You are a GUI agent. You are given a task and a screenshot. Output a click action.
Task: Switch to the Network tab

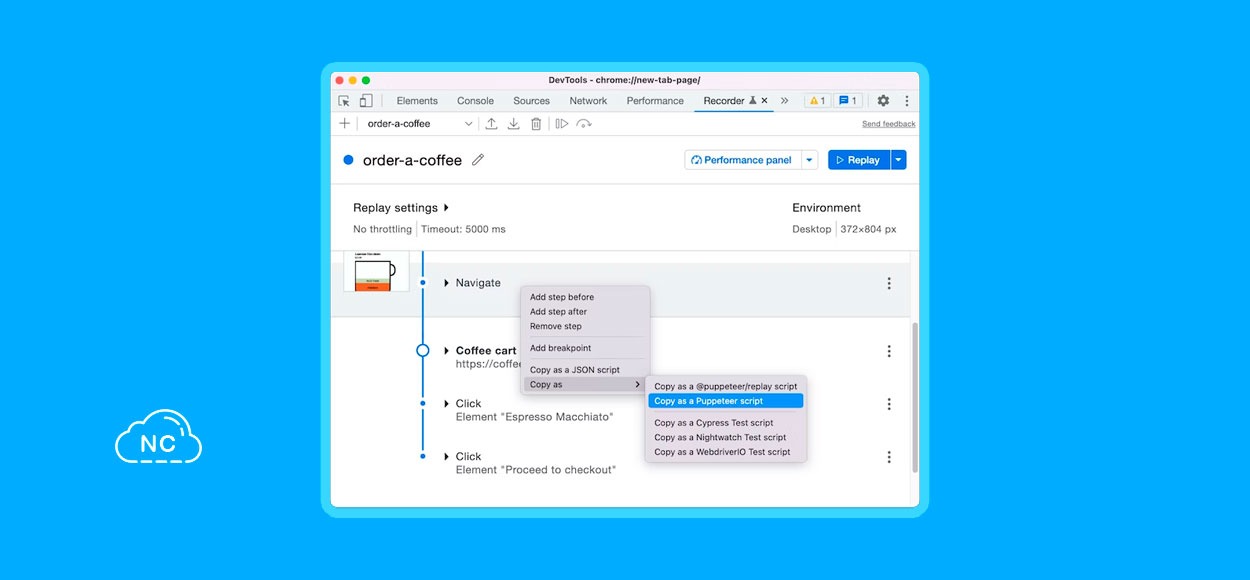(x=588, y=101)
